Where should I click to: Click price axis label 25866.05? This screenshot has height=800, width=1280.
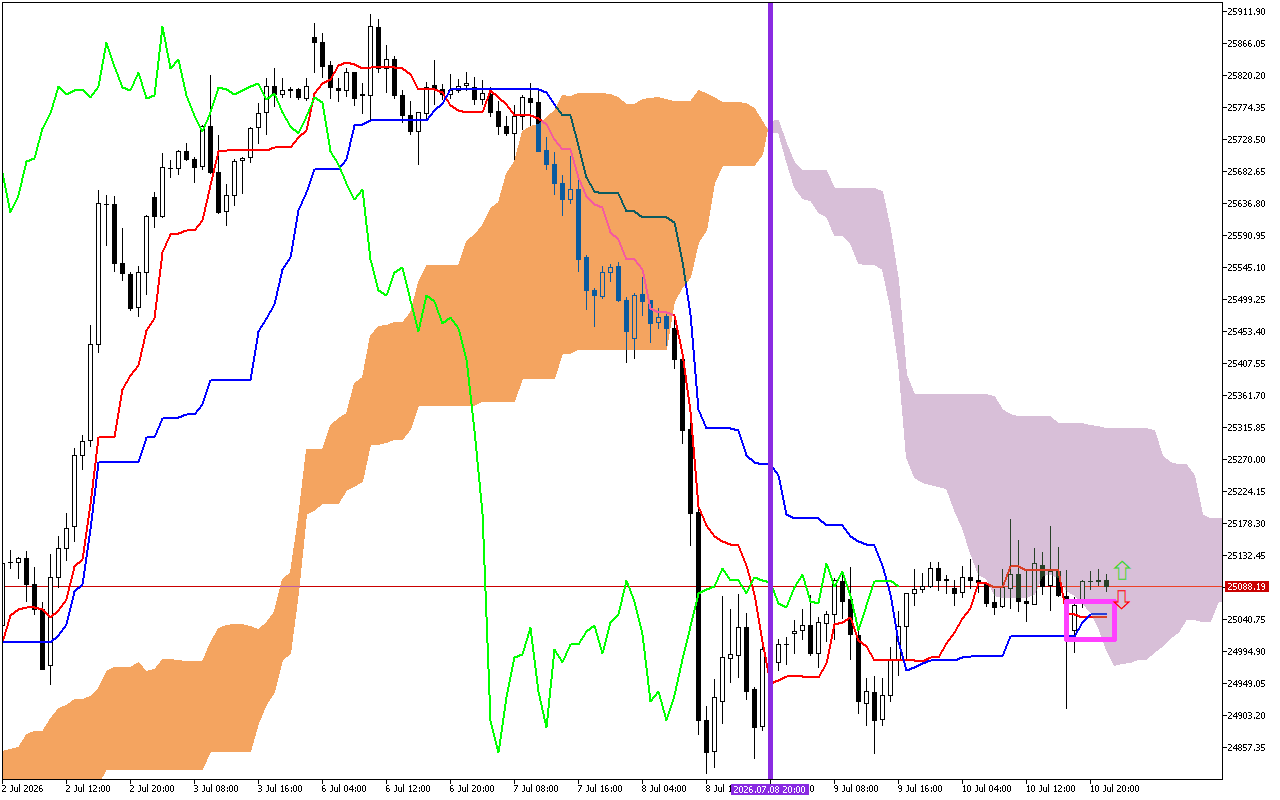(x=1248, y=43)
